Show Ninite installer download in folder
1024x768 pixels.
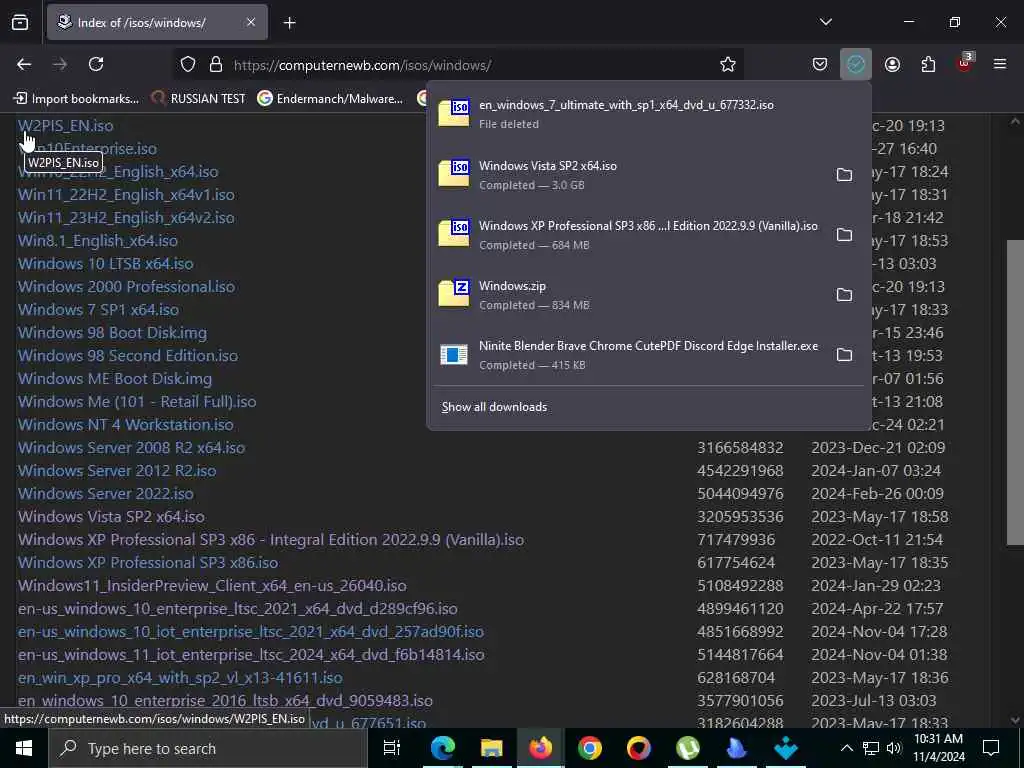[844, 355]
